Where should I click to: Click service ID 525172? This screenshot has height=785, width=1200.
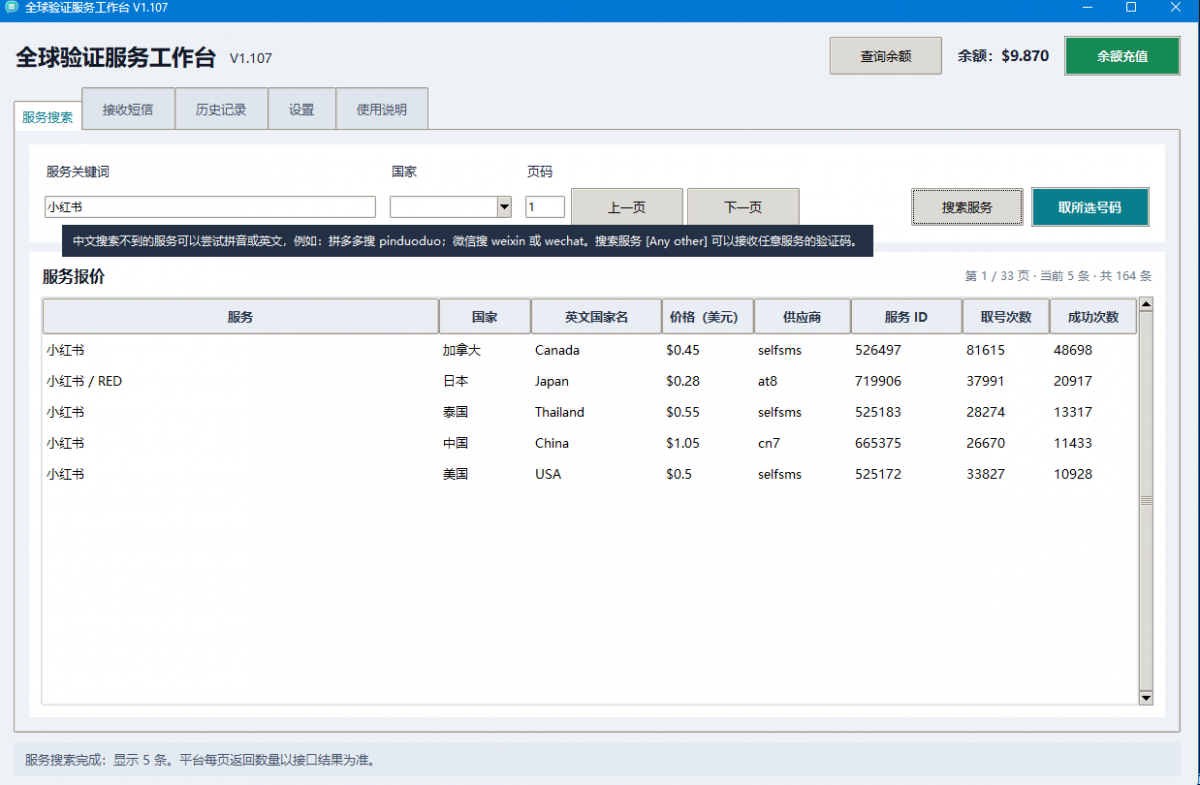[x=878, y=474]
